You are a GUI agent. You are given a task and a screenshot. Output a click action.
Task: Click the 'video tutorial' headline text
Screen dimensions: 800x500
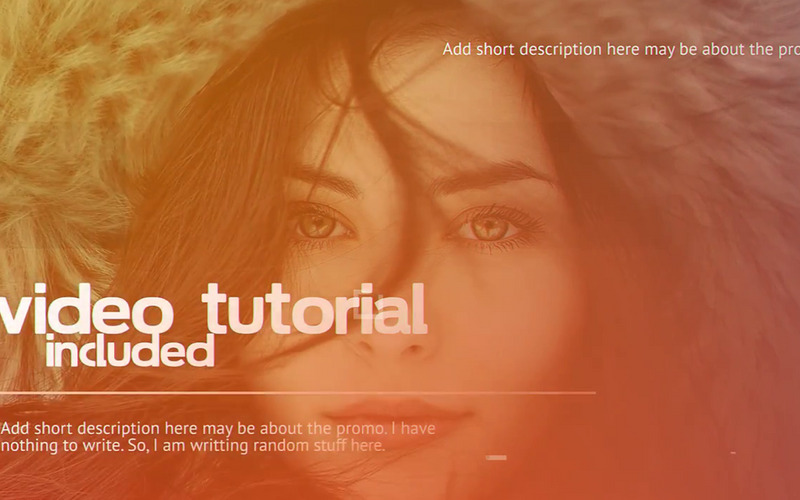pos(213,309)
